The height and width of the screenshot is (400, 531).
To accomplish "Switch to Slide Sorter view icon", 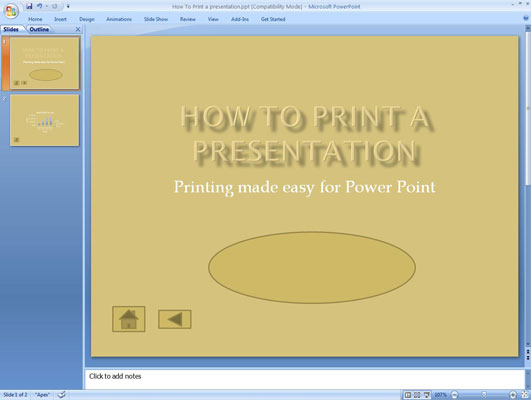I will click(x=417, y=395).
